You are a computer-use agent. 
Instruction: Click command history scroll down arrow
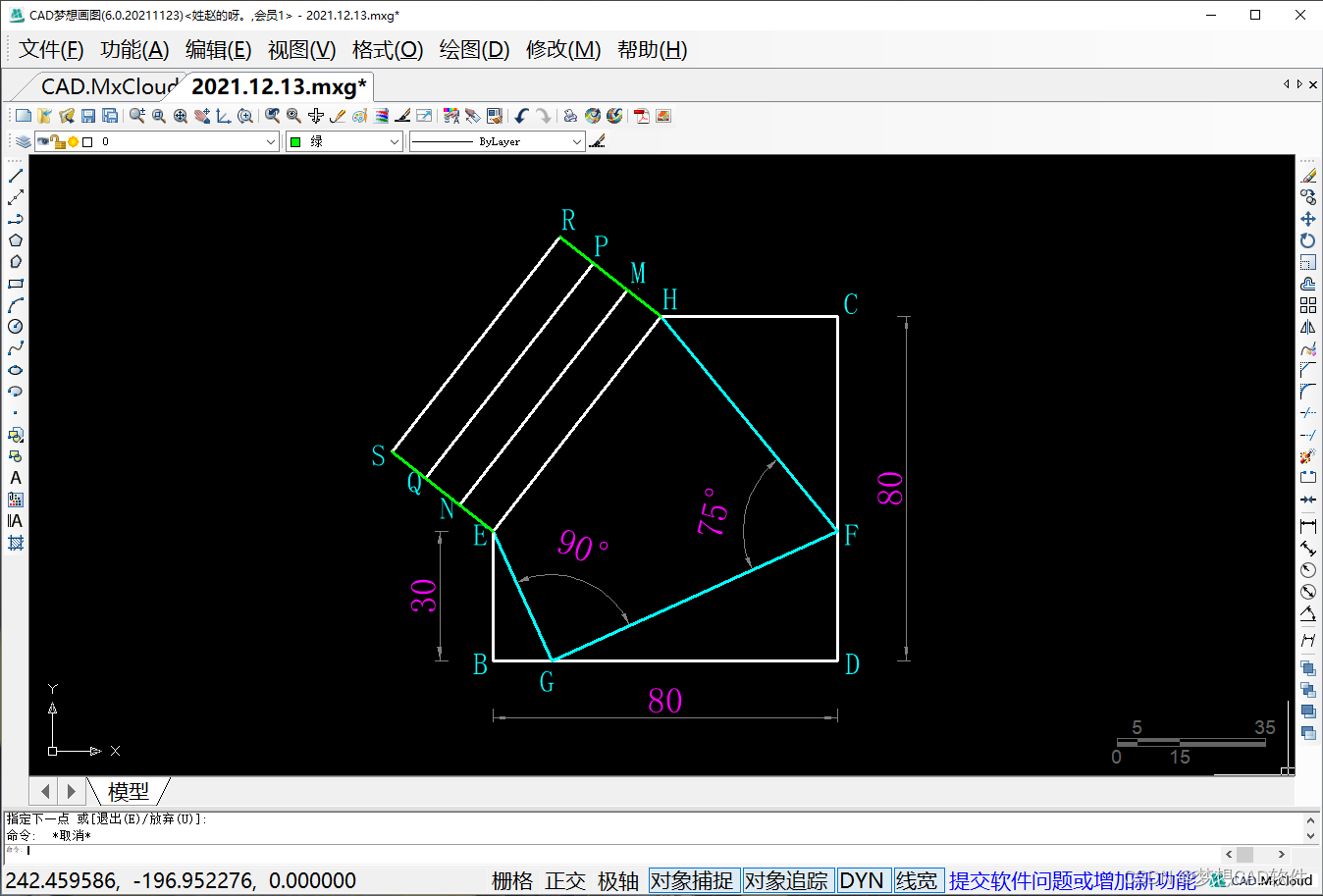1310,836
